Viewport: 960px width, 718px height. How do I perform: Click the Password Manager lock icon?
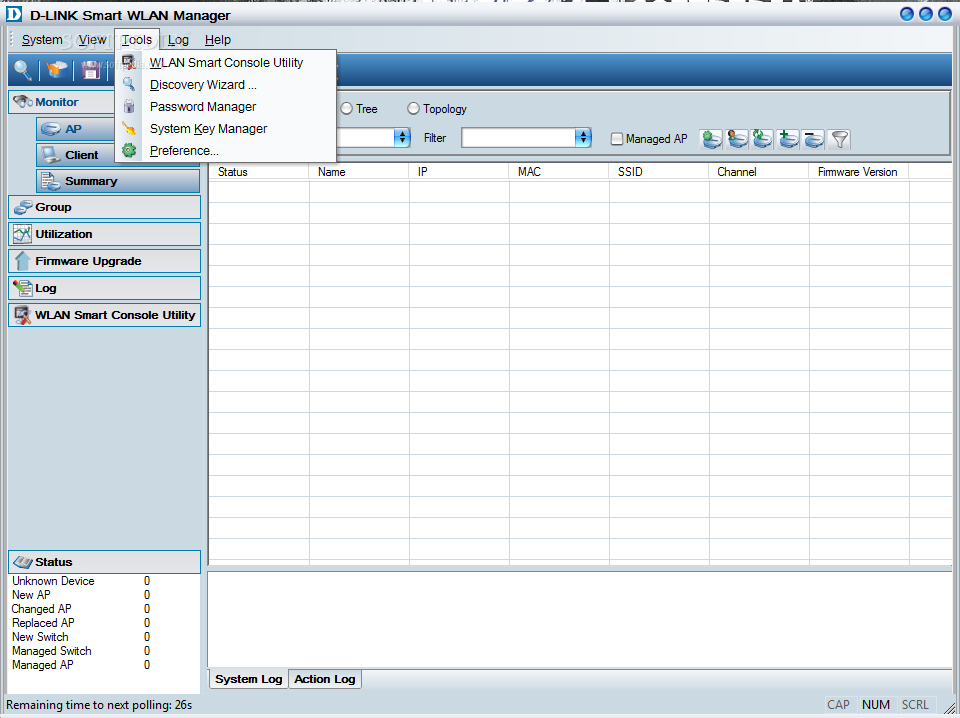129,107
